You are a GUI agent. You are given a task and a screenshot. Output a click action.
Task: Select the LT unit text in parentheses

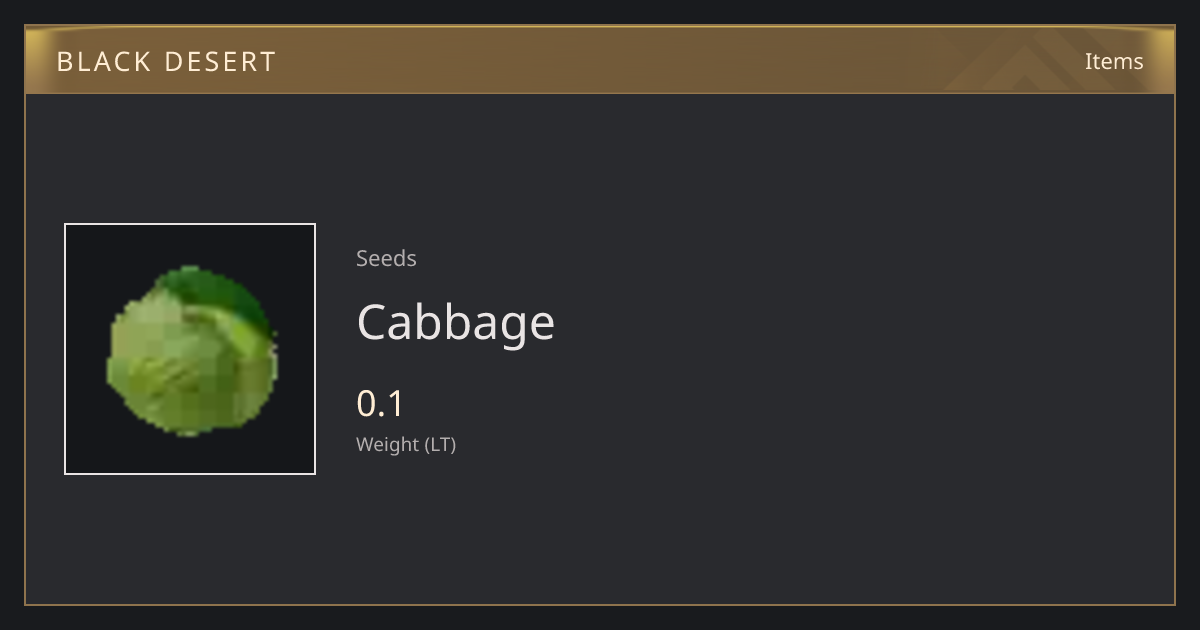(440, 444)
